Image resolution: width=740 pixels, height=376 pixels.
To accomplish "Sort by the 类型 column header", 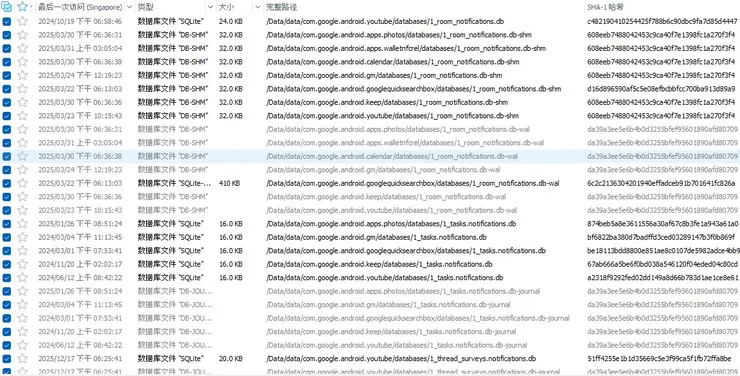I will [145, 7].
